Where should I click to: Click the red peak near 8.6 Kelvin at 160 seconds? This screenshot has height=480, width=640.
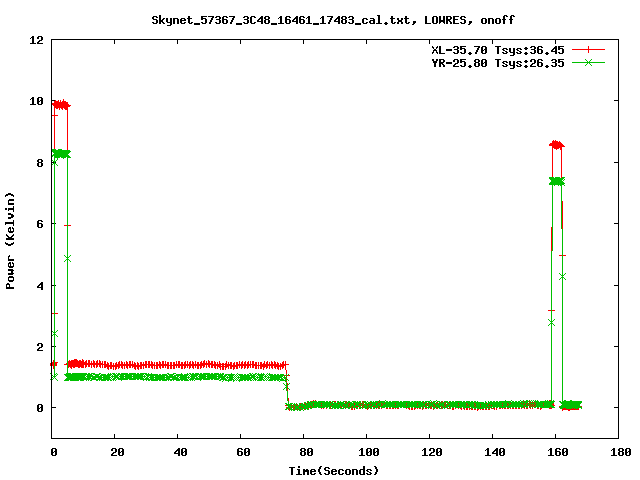[557, 144]
